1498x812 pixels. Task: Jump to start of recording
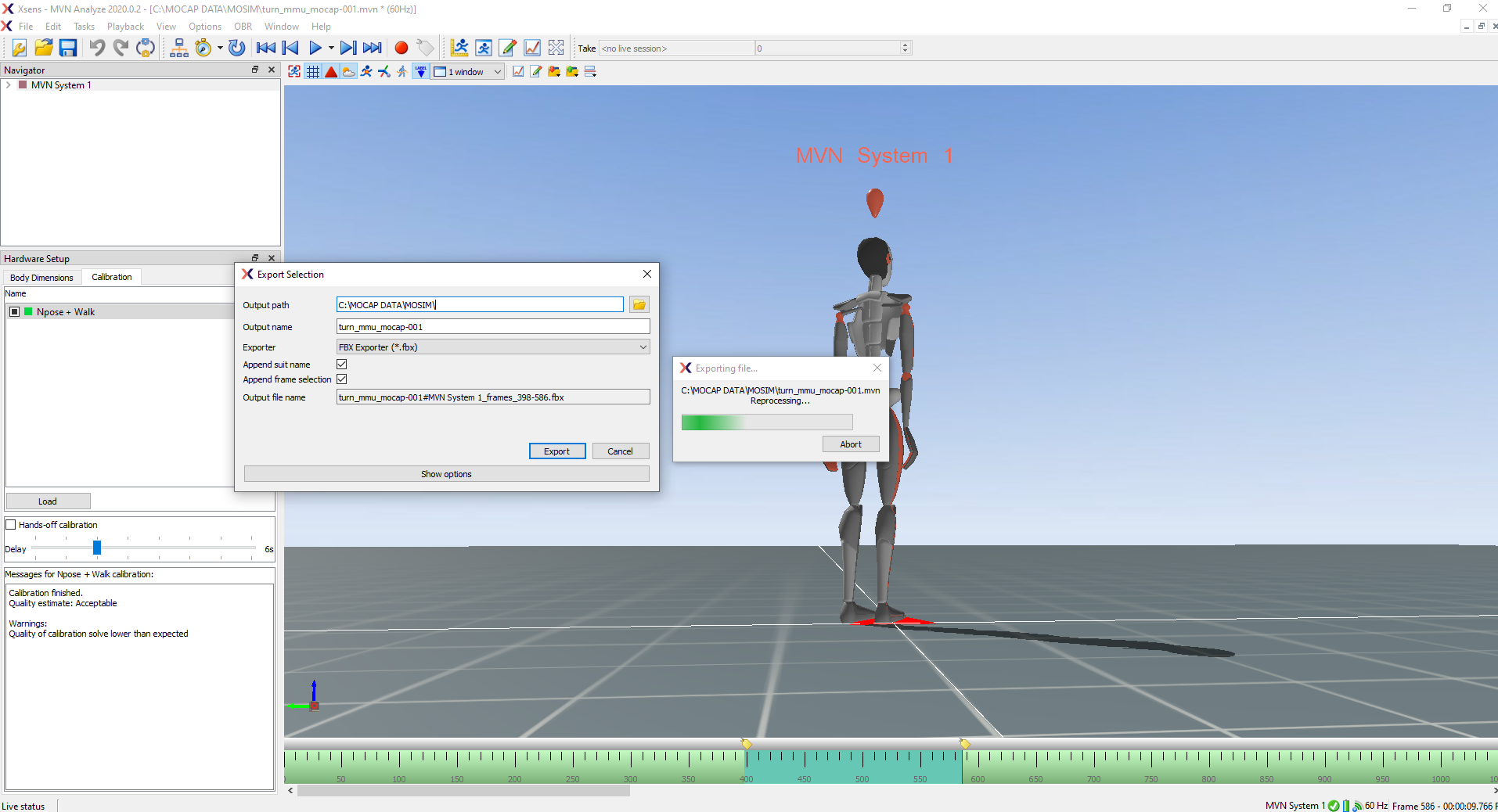click(x=266, y=48)
